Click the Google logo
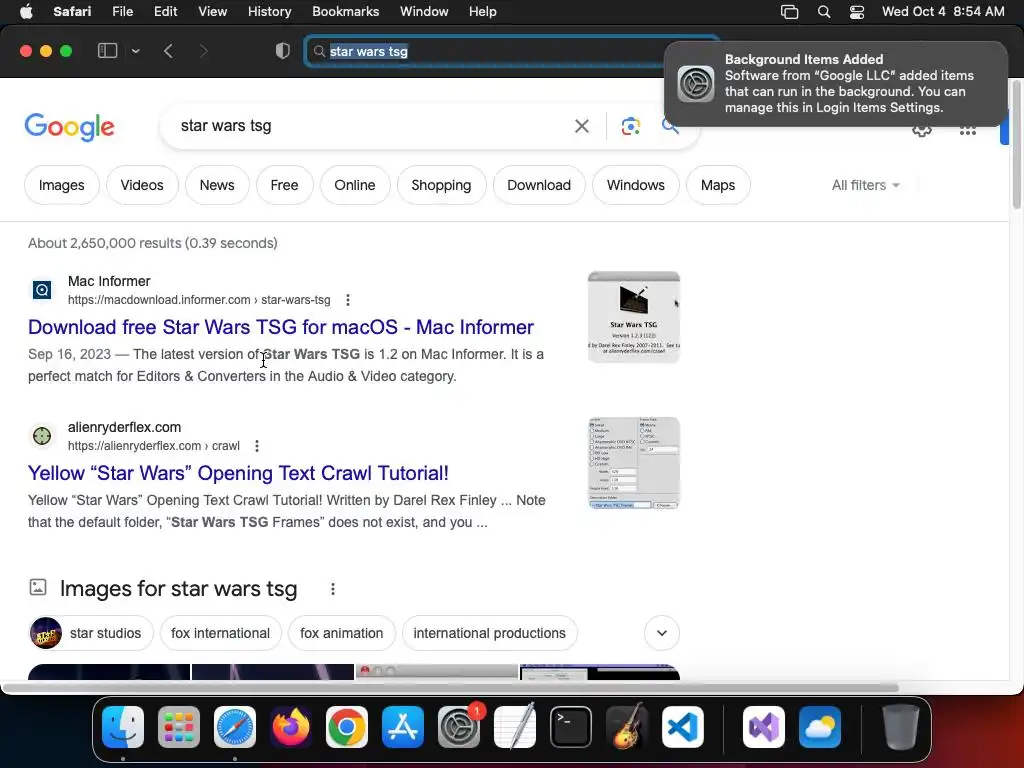The height and width of the screenshot is (768, 1024). [70, 127]
